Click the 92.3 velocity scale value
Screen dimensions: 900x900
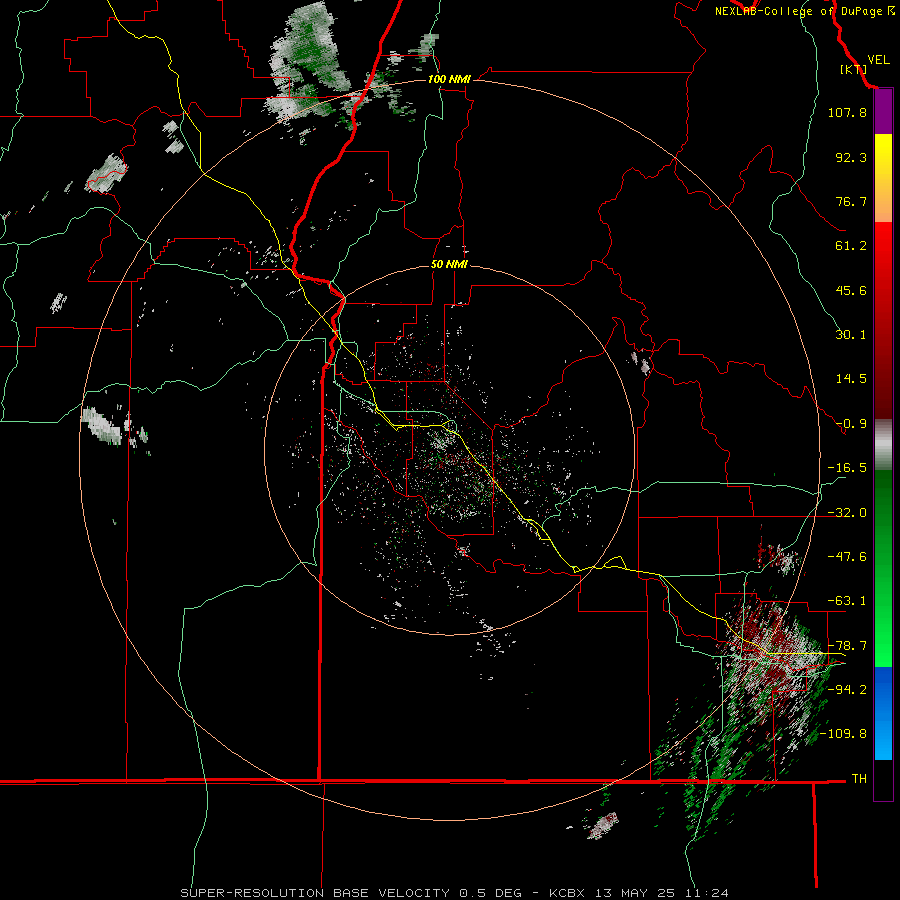(851, 157)
